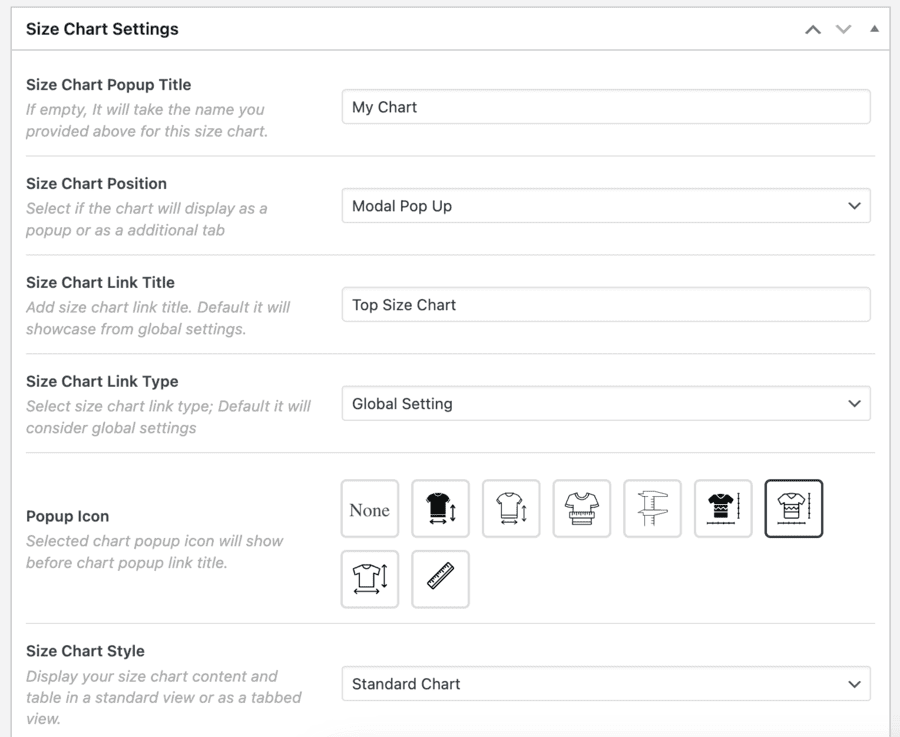900x737 pixels.
Task: Select the None popup icon option
Action: (x=370, y=509)
